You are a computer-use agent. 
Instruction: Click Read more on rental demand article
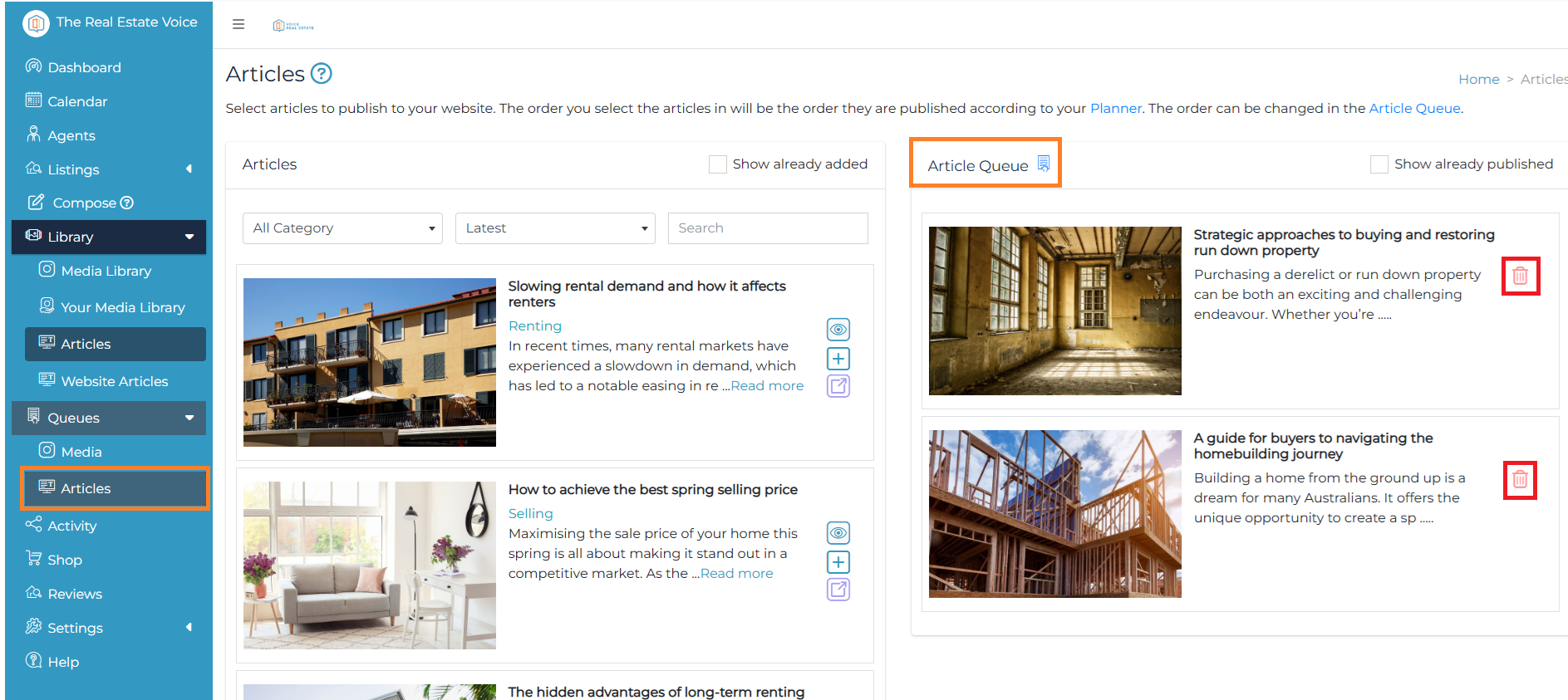767,385
